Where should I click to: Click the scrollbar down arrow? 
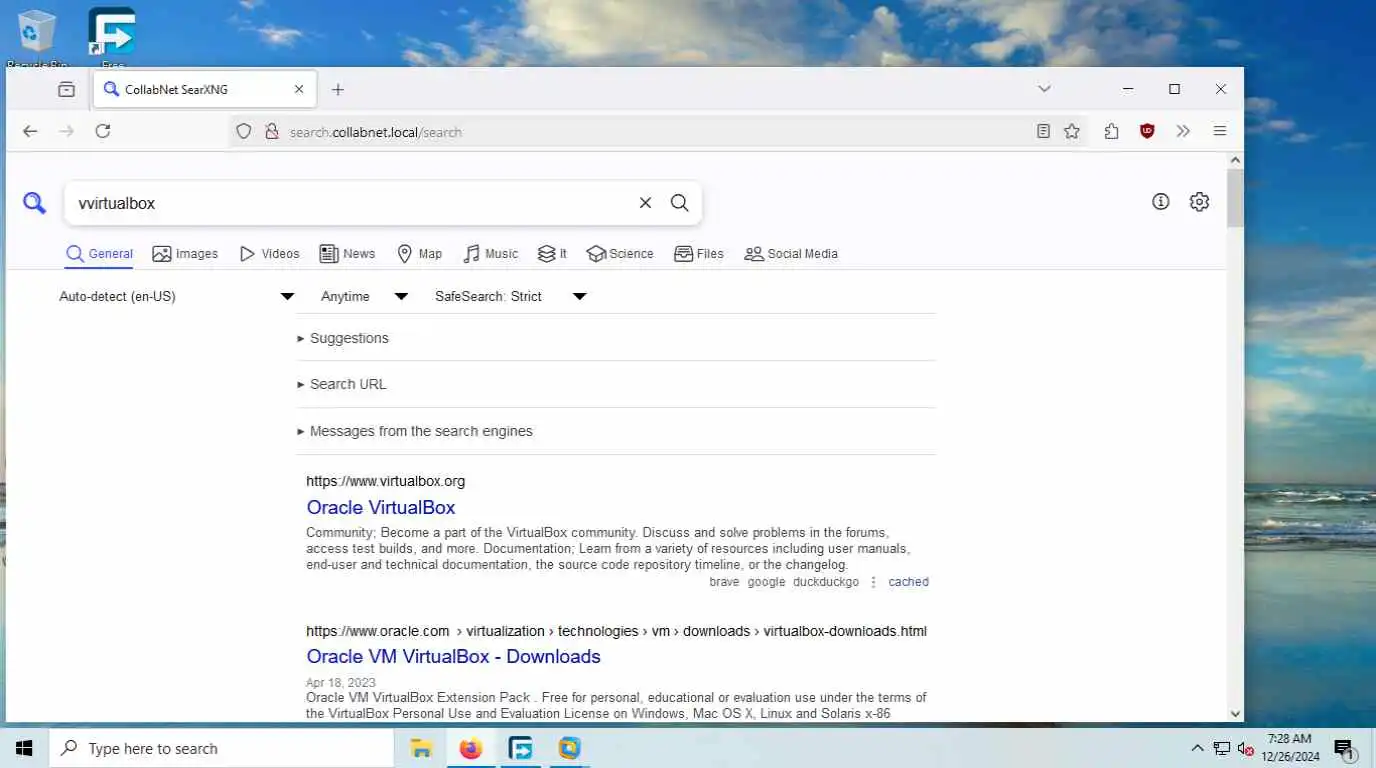click(x=1235, y=714)
